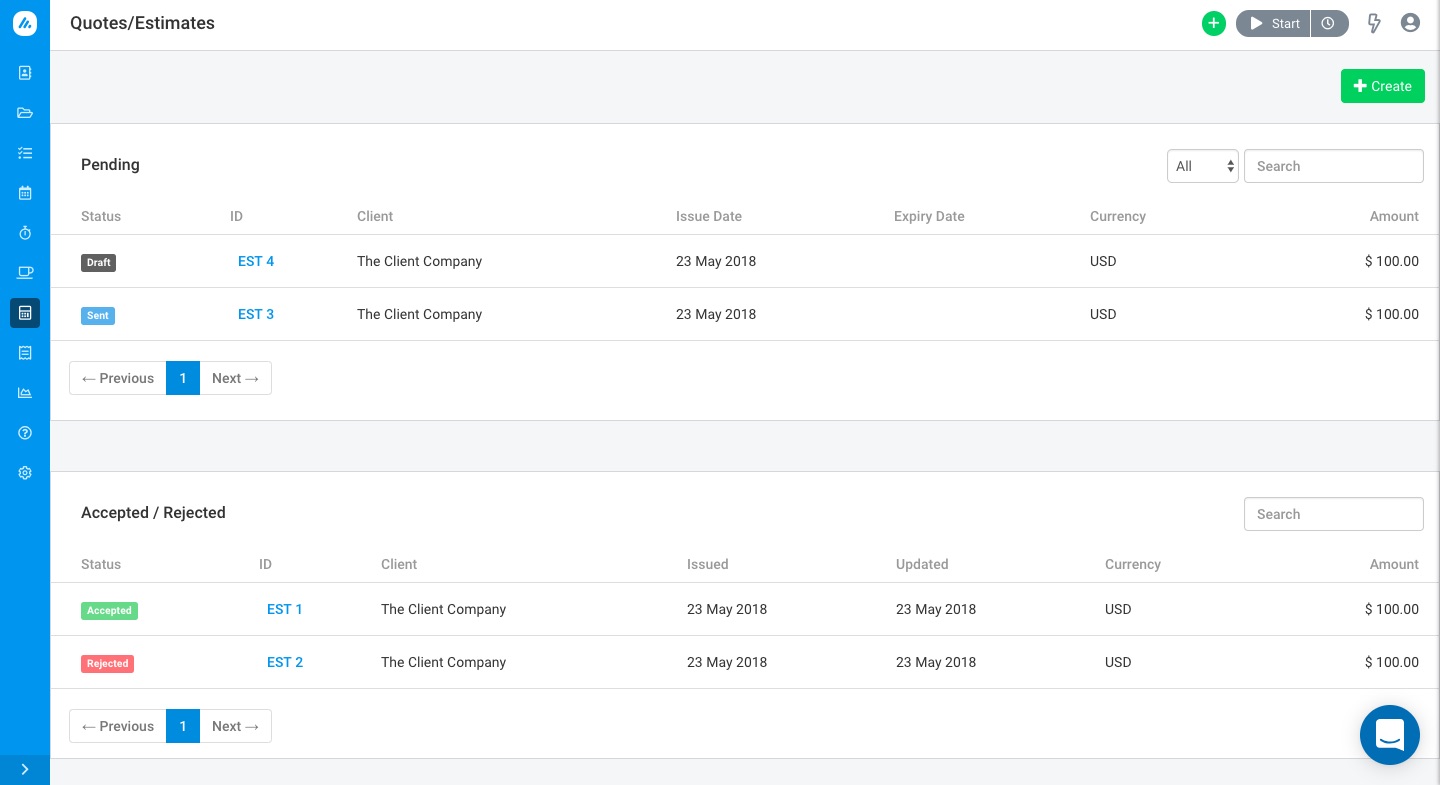The width and height of the screenshot is (1440, 785).
Task: Click the Rejected status badge
Action: pos(107,664)
